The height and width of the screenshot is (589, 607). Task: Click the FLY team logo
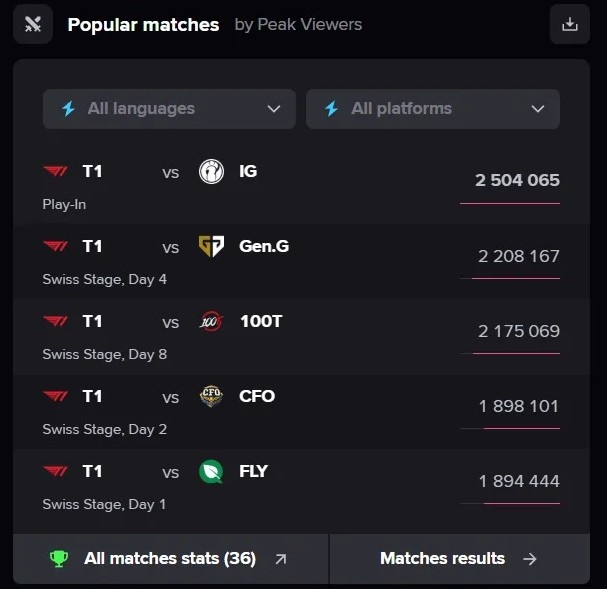point(211,471)
